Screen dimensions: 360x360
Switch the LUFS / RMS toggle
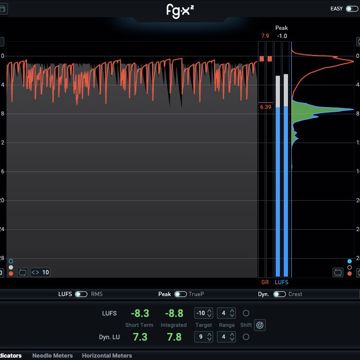tap(81, 294)
